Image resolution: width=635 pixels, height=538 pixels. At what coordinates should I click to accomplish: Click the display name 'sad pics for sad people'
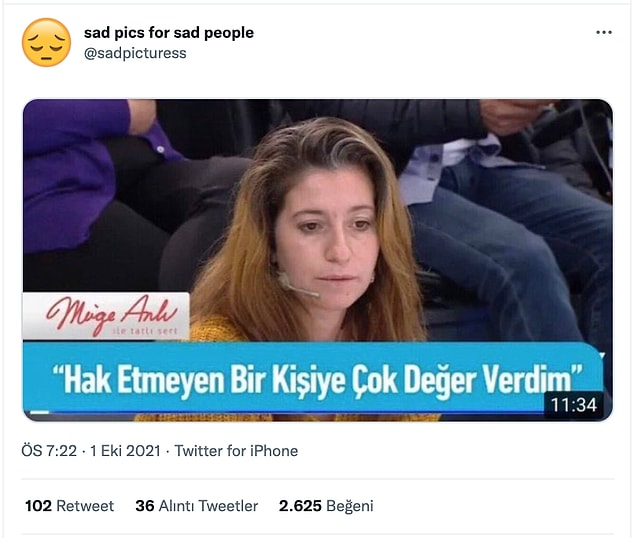169,32
